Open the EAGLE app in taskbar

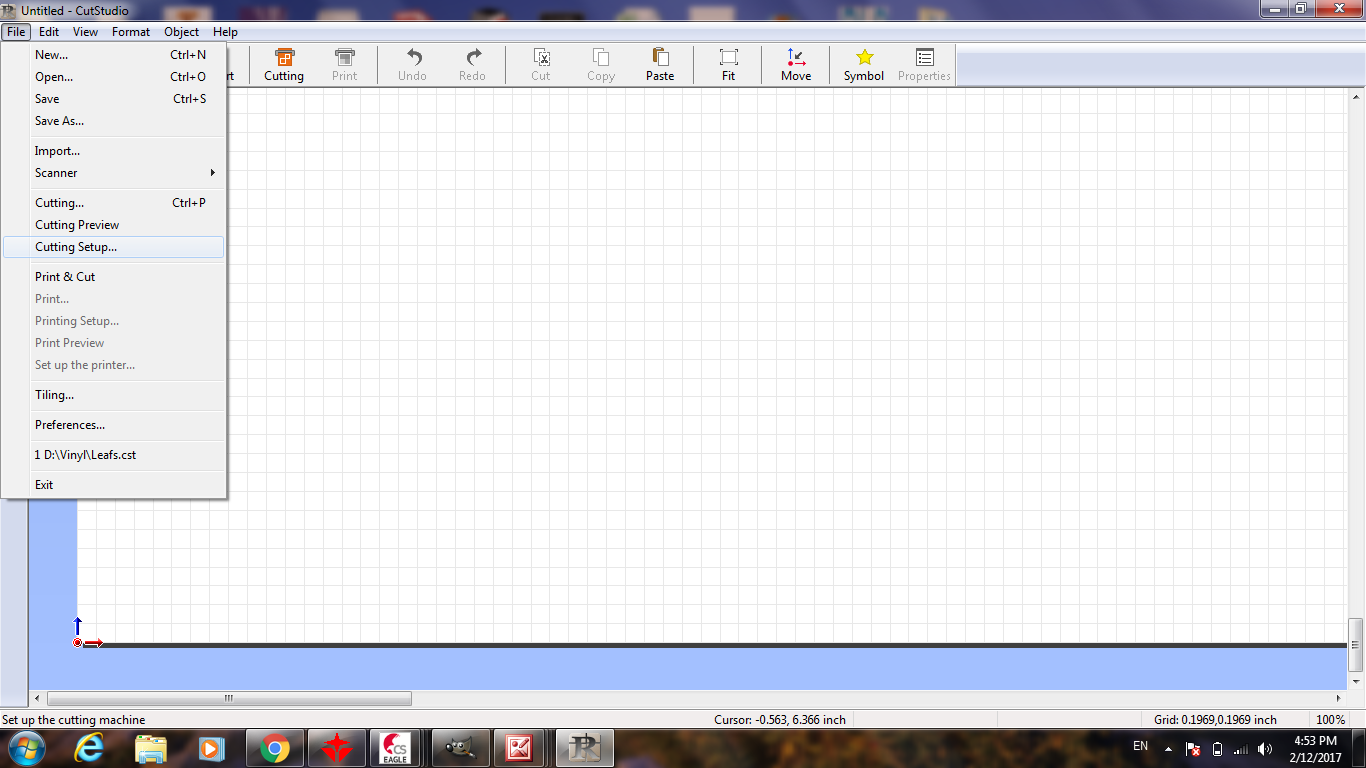coord(396,748)
